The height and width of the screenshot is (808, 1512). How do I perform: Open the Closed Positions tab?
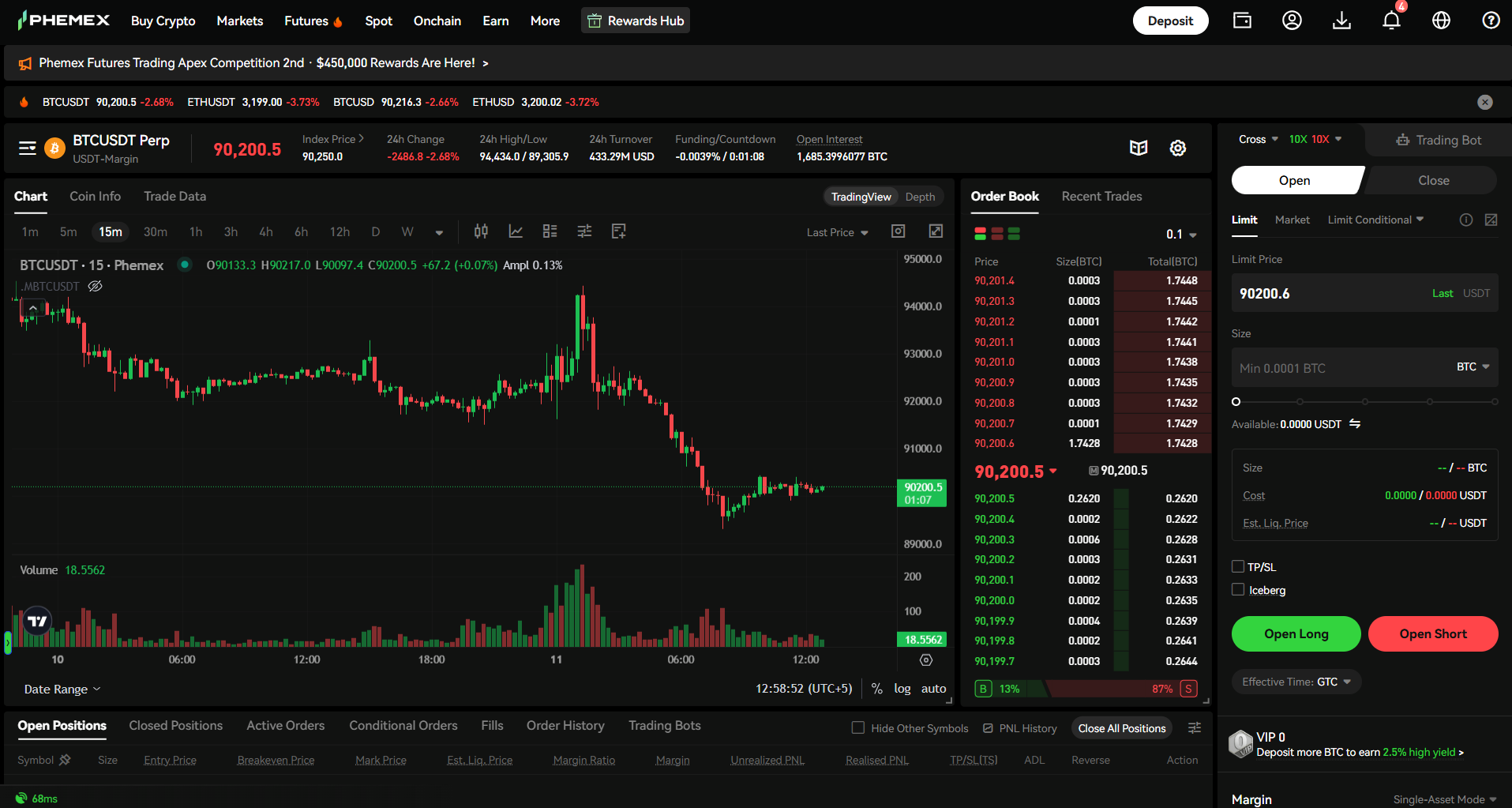click(x=175, y=725)
